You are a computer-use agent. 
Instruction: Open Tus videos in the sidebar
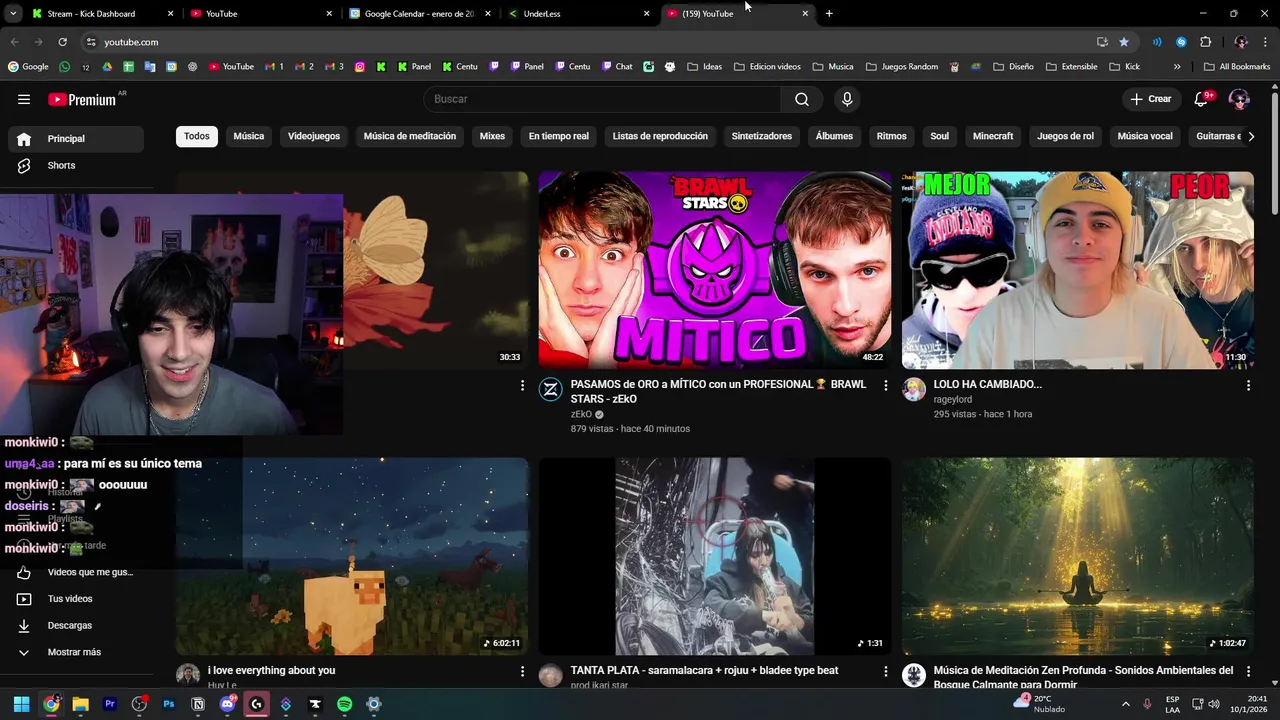coord(76,599)
